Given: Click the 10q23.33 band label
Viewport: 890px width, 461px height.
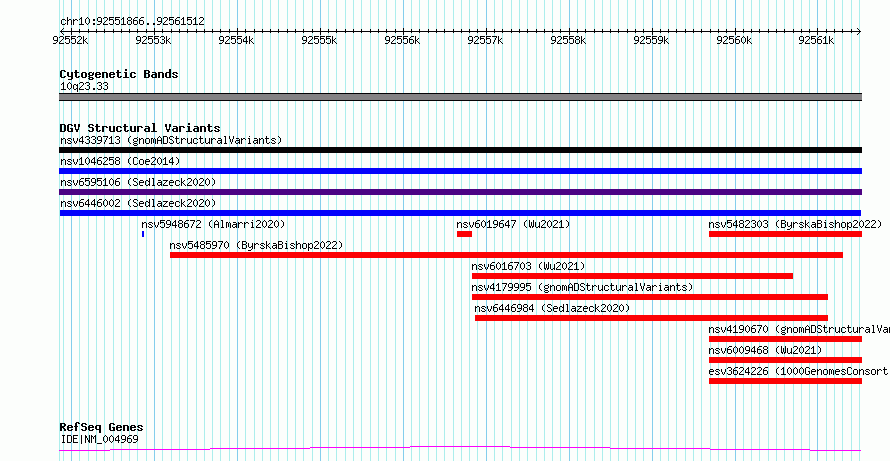Looking at the screenshot, I should pos(84,87).
